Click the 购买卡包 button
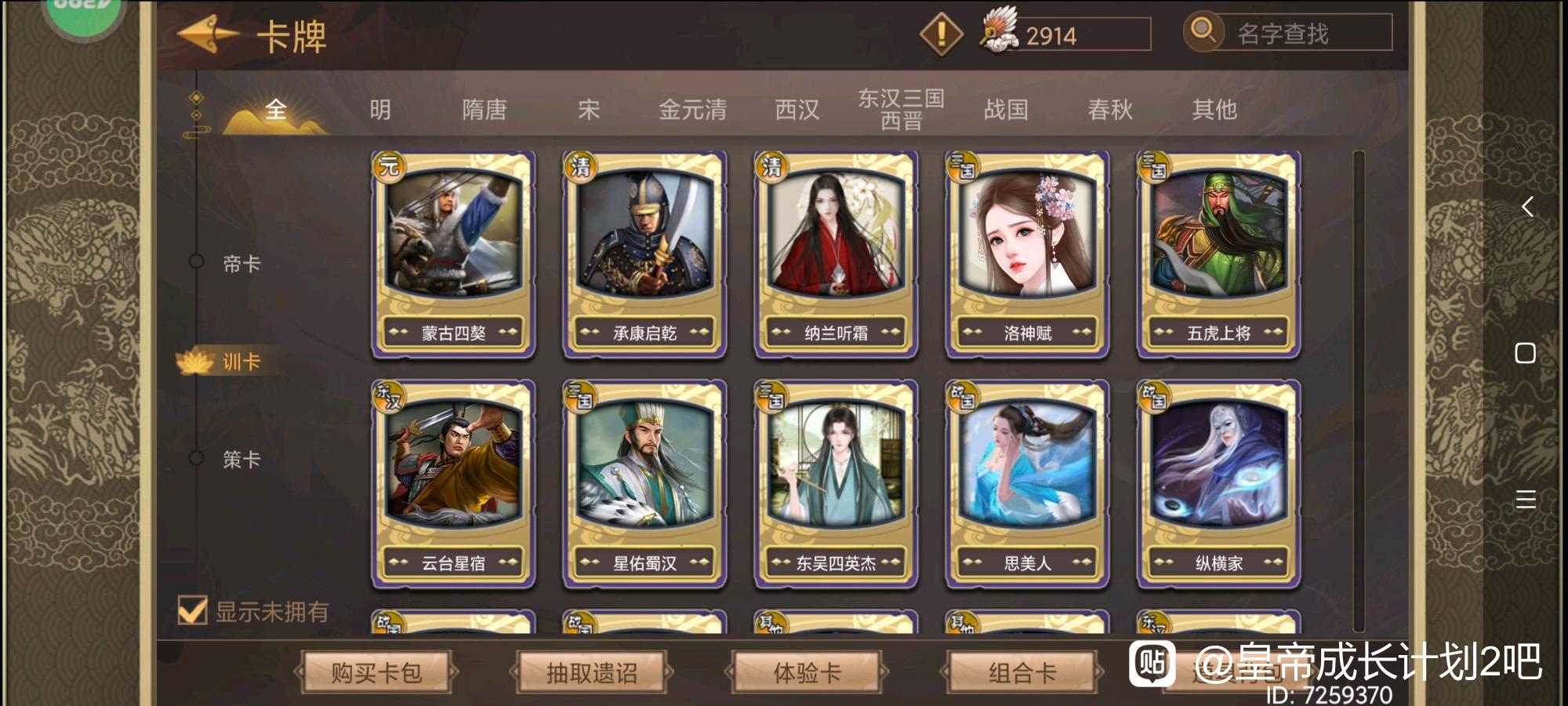Viewport: 1568px width, 706px height. pos(376,672)
